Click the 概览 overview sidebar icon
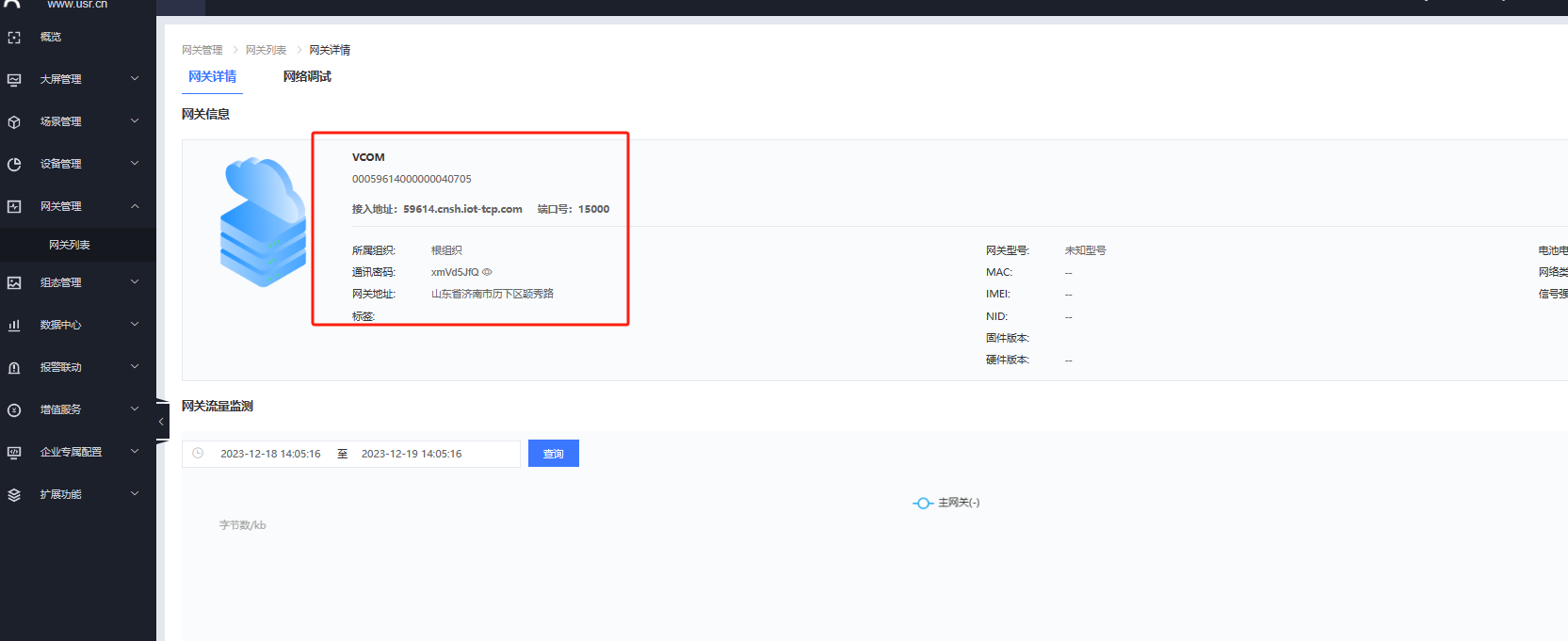 (14, 38)
